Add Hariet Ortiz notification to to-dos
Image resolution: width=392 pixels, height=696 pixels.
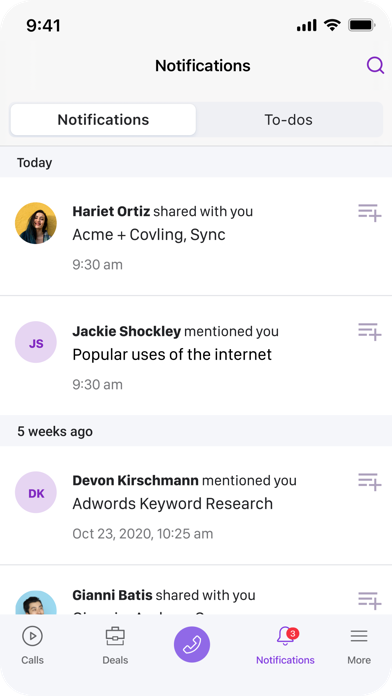370,213
